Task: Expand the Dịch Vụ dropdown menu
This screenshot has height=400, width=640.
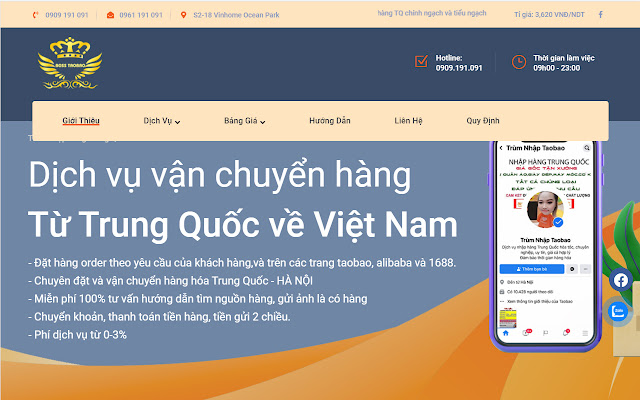Action: coord(162,121)
